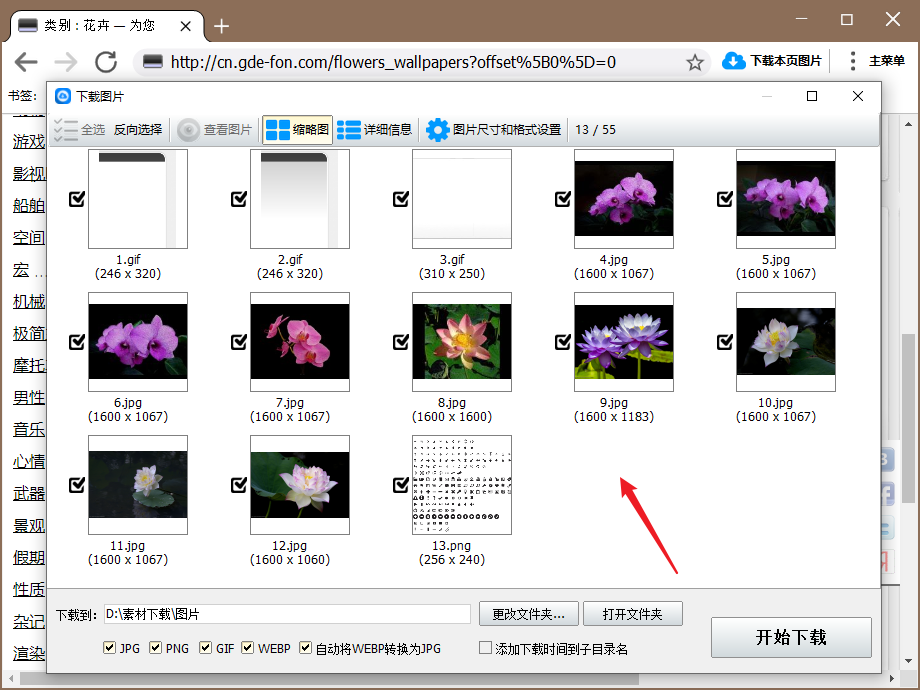Screen dimensions: 920x690
Task: Select the 4.jpg purple orchid thumbnail
Action: point(624,199)
